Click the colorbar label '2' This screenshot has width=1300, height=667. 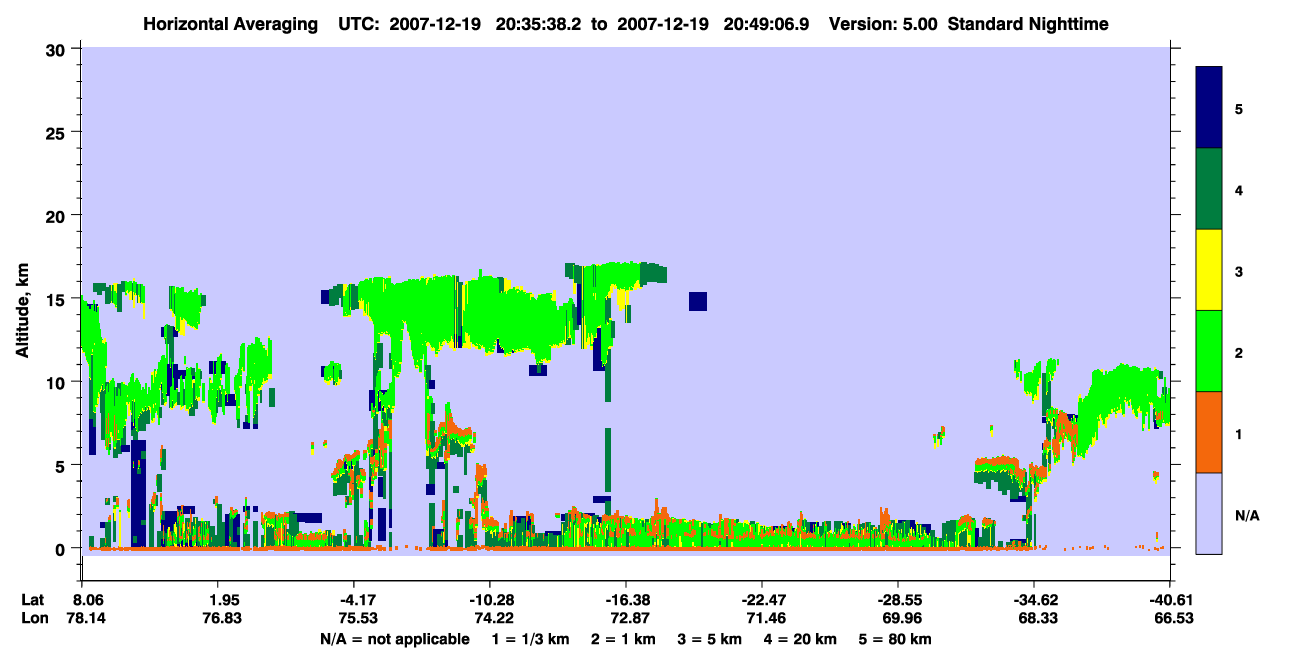coord(1239,352)
